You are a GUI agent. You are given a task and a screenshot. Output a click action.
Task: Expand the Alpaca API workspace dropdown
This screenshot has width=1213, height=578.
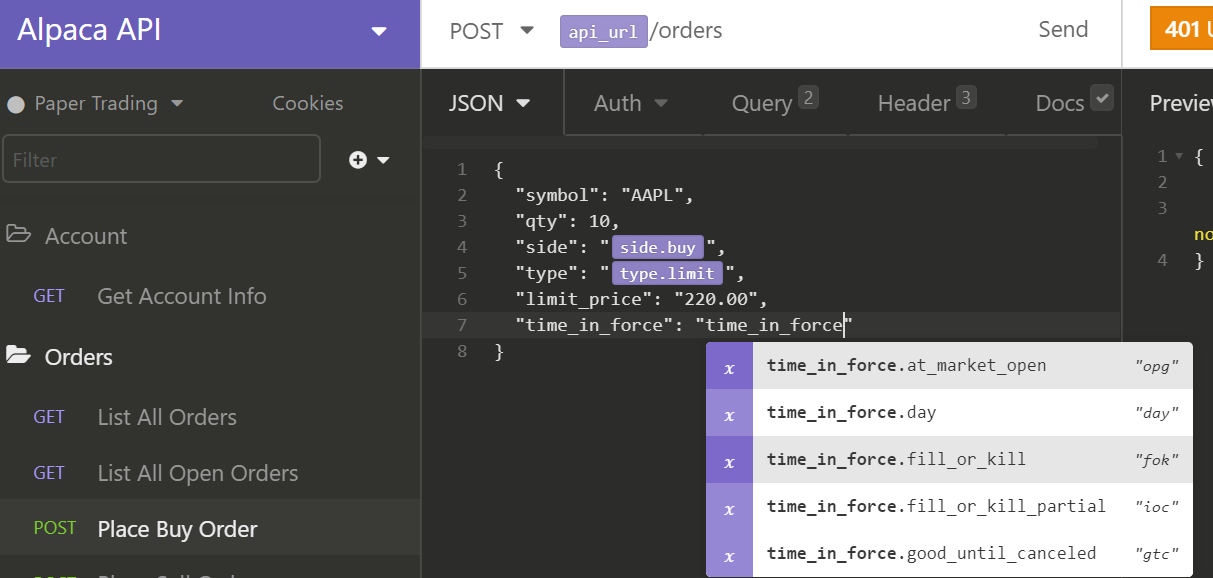tap(379, 31)
